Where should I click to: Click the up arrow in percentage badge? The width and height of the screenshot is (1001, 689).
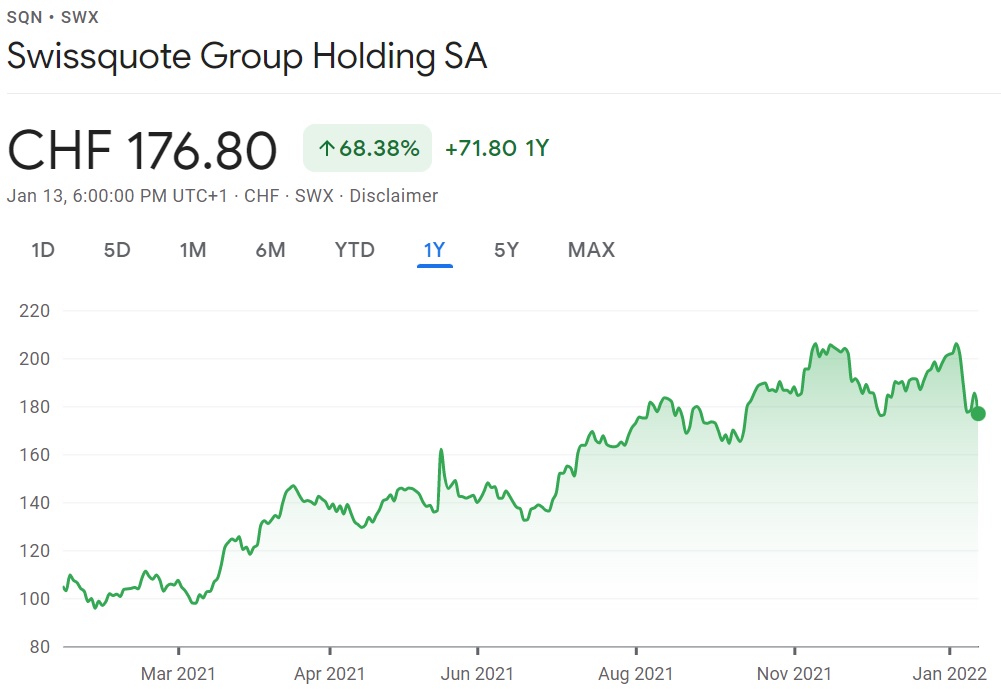point(326,149)
